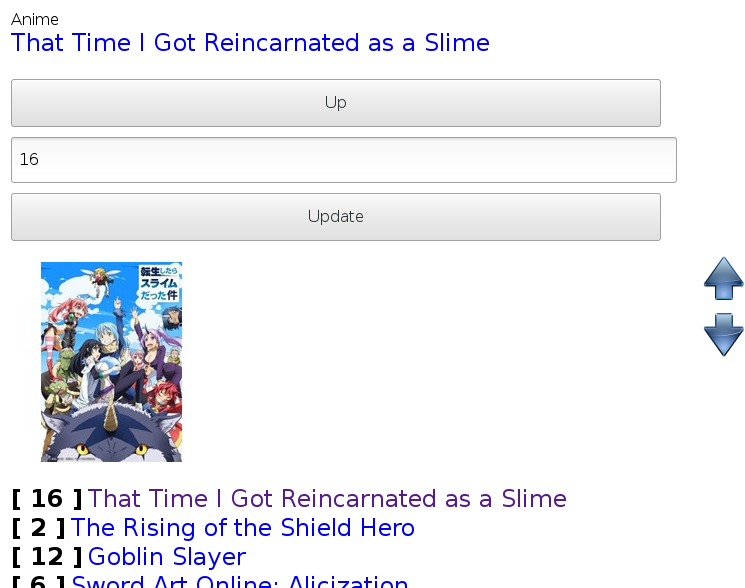Screen dimensions: 745x588
Task: Focus the episode count field showing 16
Action: point(344,160)
